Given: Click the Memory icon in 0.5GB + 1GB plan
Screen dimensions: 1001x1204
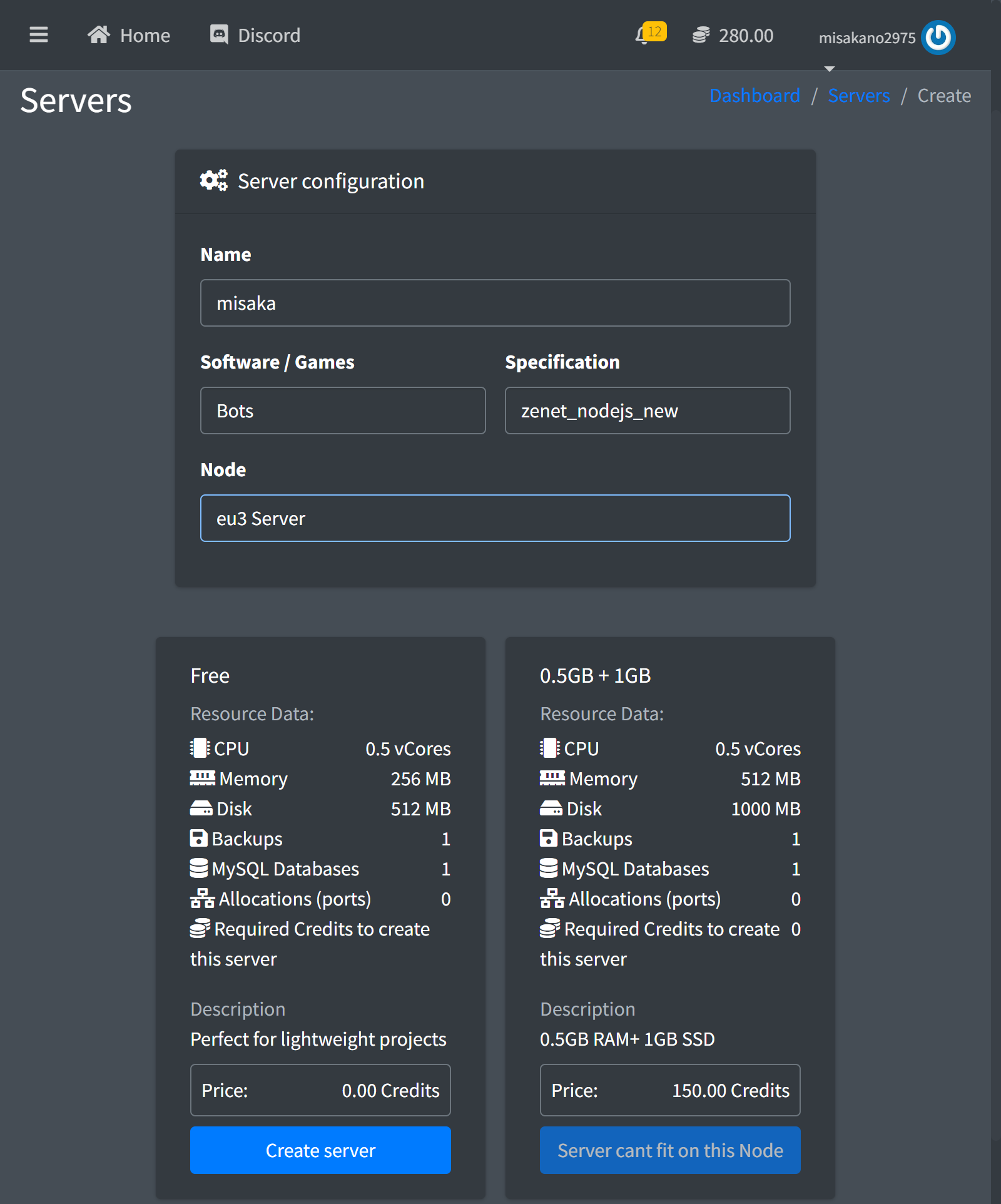Looking at the screenshot, I should click(552, 778).
